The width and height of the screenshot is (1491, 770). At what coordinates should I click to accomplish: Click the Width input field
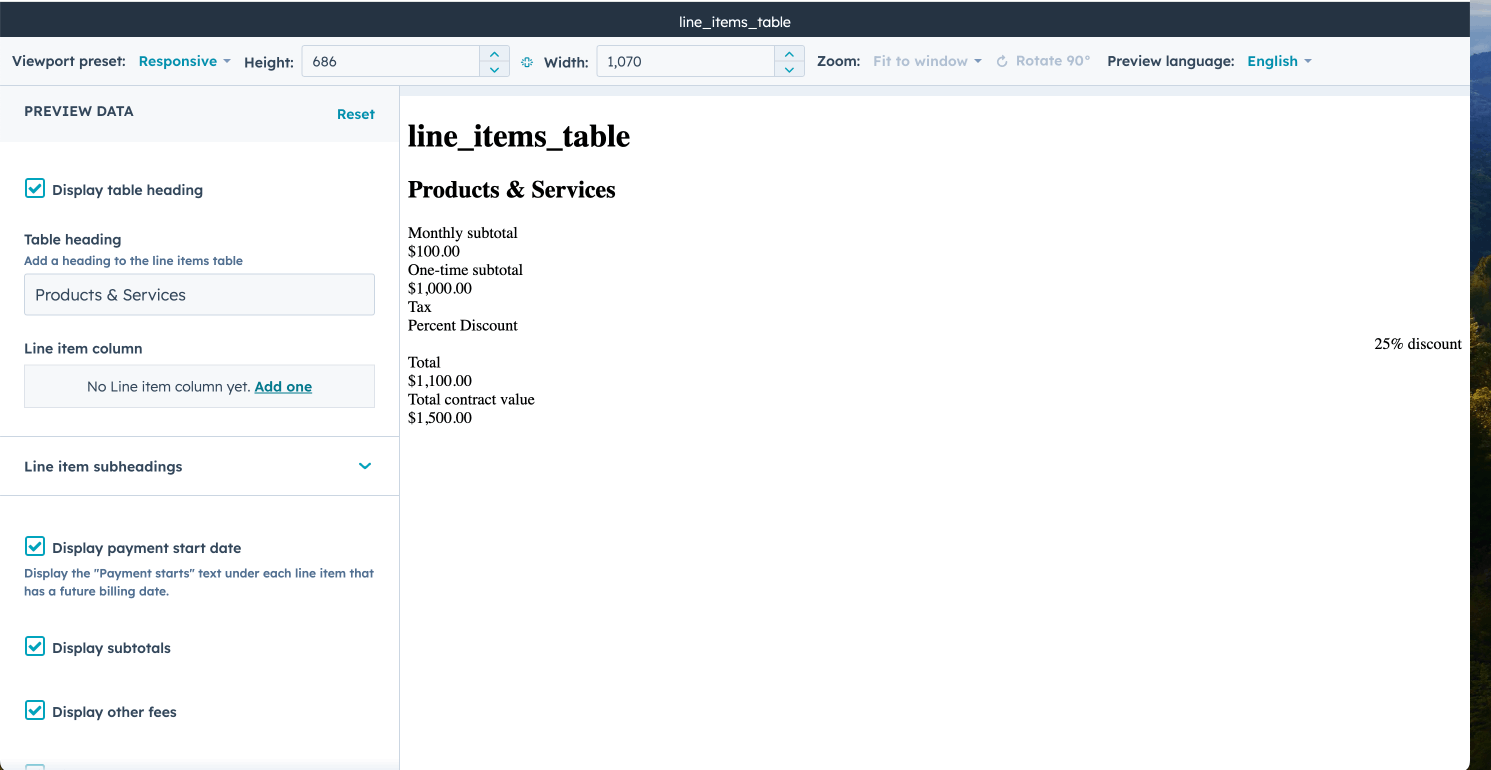(x=686, y=61)
